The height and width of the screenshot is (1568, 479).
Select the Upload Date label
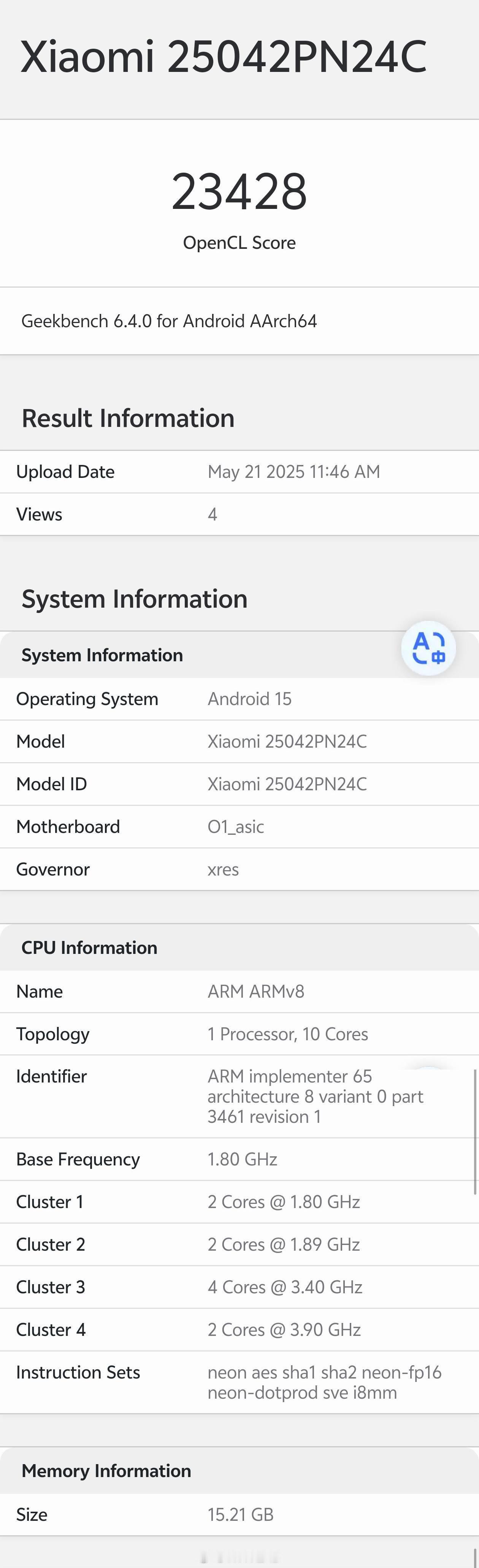click(x=65, y=472)
